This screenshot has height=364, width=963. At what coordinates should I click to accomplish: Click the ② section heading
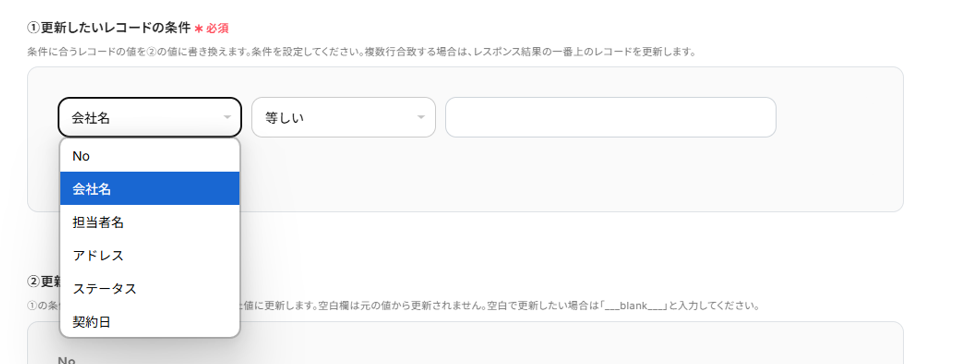point(43,281)
